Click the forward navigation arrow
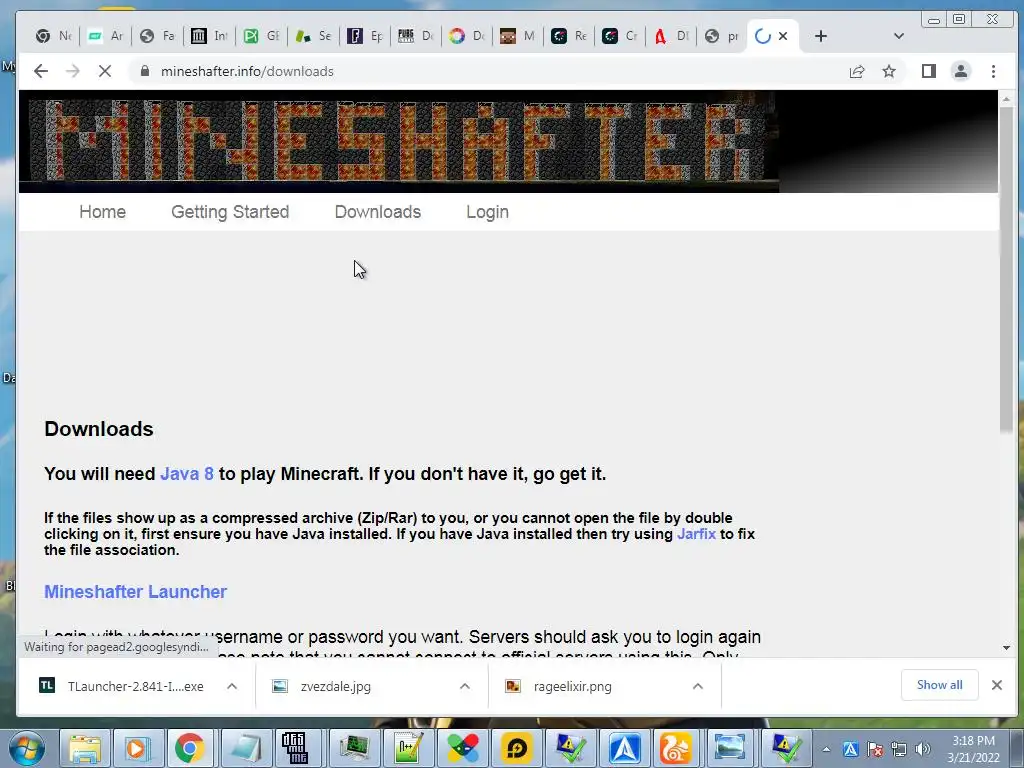Screen dimensions: 1024x768 pyautogui.click(x=72, y=71)
